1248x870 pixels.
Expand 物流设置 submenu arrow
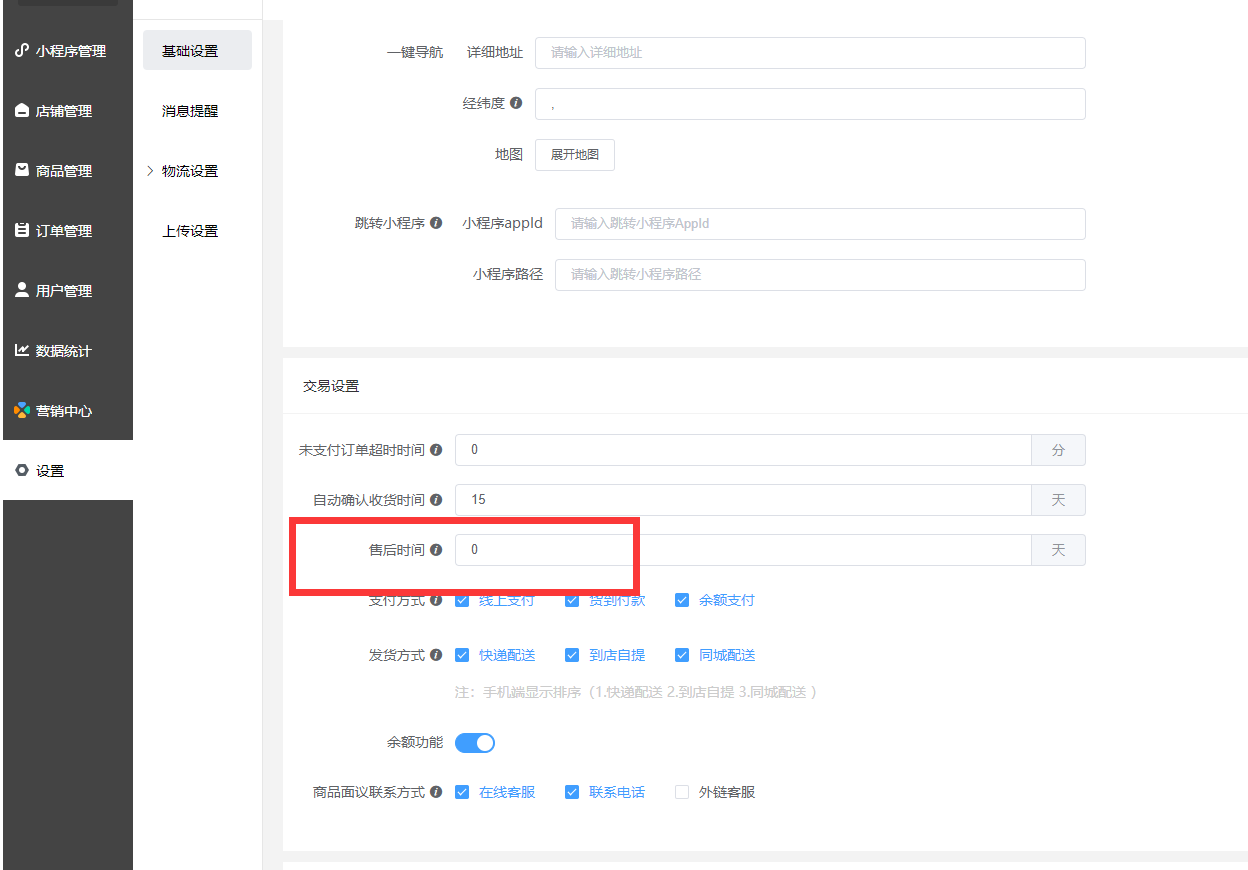click(150, 171)
